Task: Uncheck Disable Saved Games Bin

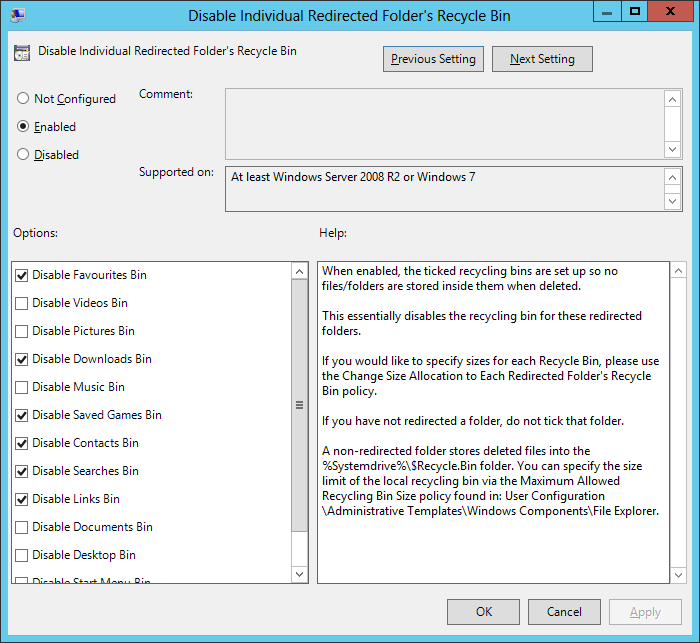Action: click(x=21, y=415)
